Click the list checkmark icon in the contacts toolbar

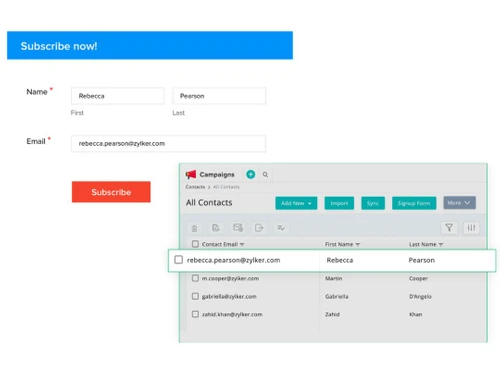tap(281, 228)
